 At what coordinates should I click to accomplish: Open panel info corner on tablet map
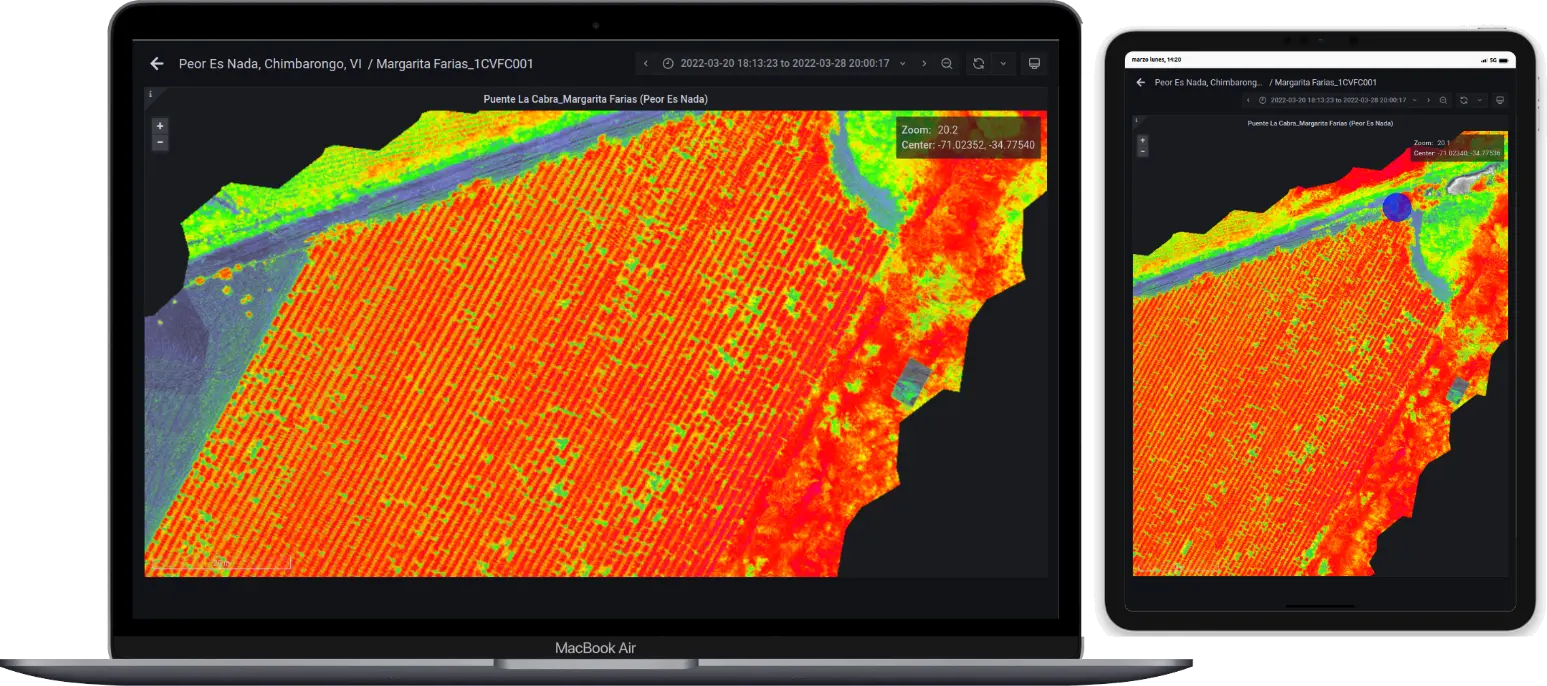1136,120
